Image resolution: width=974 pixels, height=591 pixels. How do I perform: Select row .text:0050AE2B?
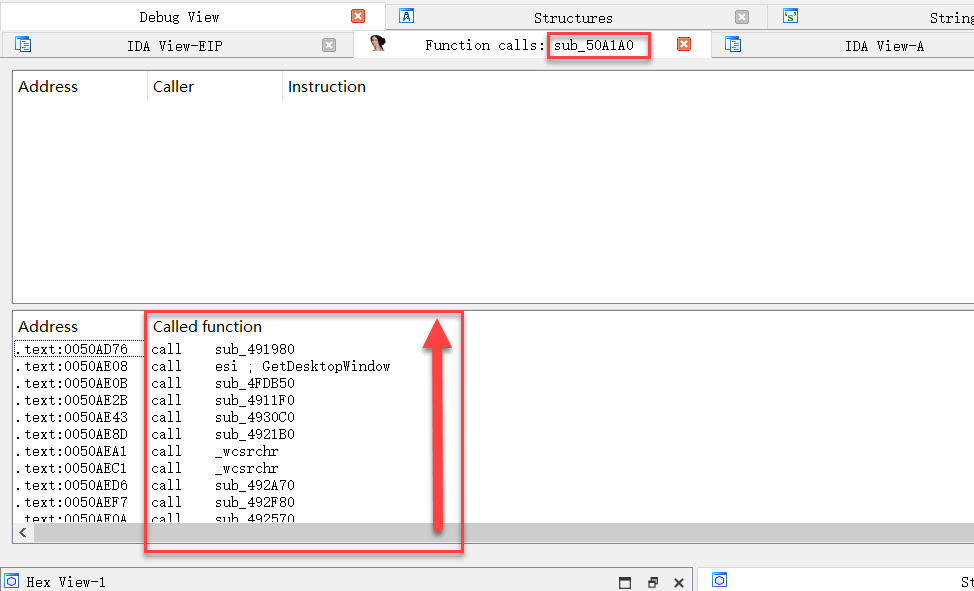click(x=71, y=400)
